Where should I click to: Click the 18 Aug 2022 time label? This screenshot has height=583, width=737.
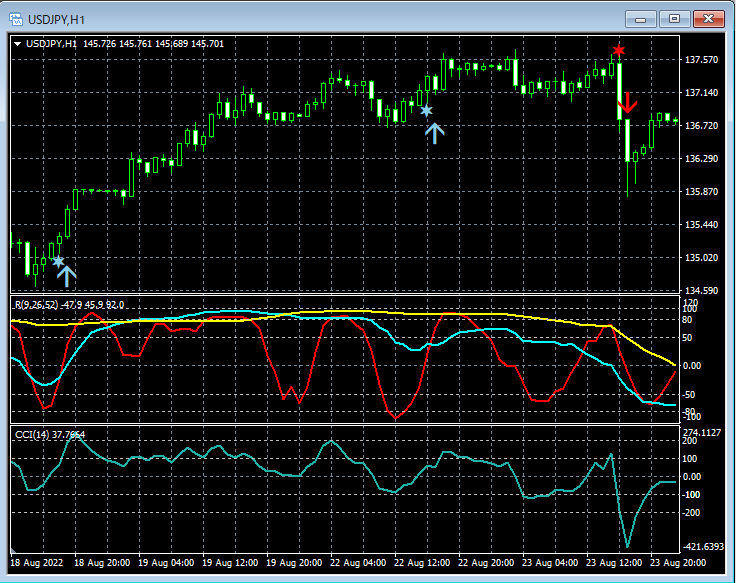pyautogui.click(x=37, y=563)
